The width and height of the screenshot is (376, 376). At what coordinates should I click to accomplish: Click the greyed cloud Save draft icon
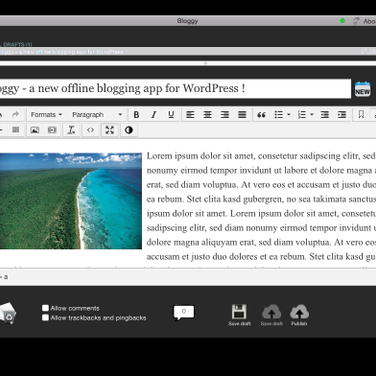[272, 315]
